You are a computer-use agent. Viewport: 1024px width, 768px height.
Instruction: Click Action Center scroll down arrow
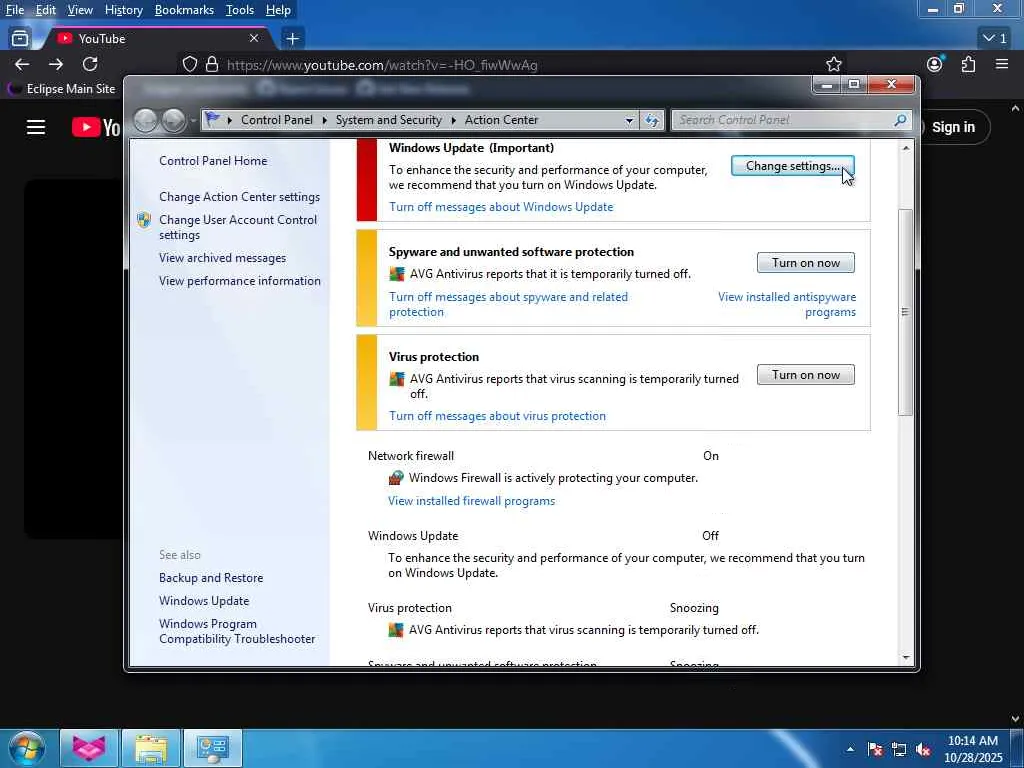[905, 658]
